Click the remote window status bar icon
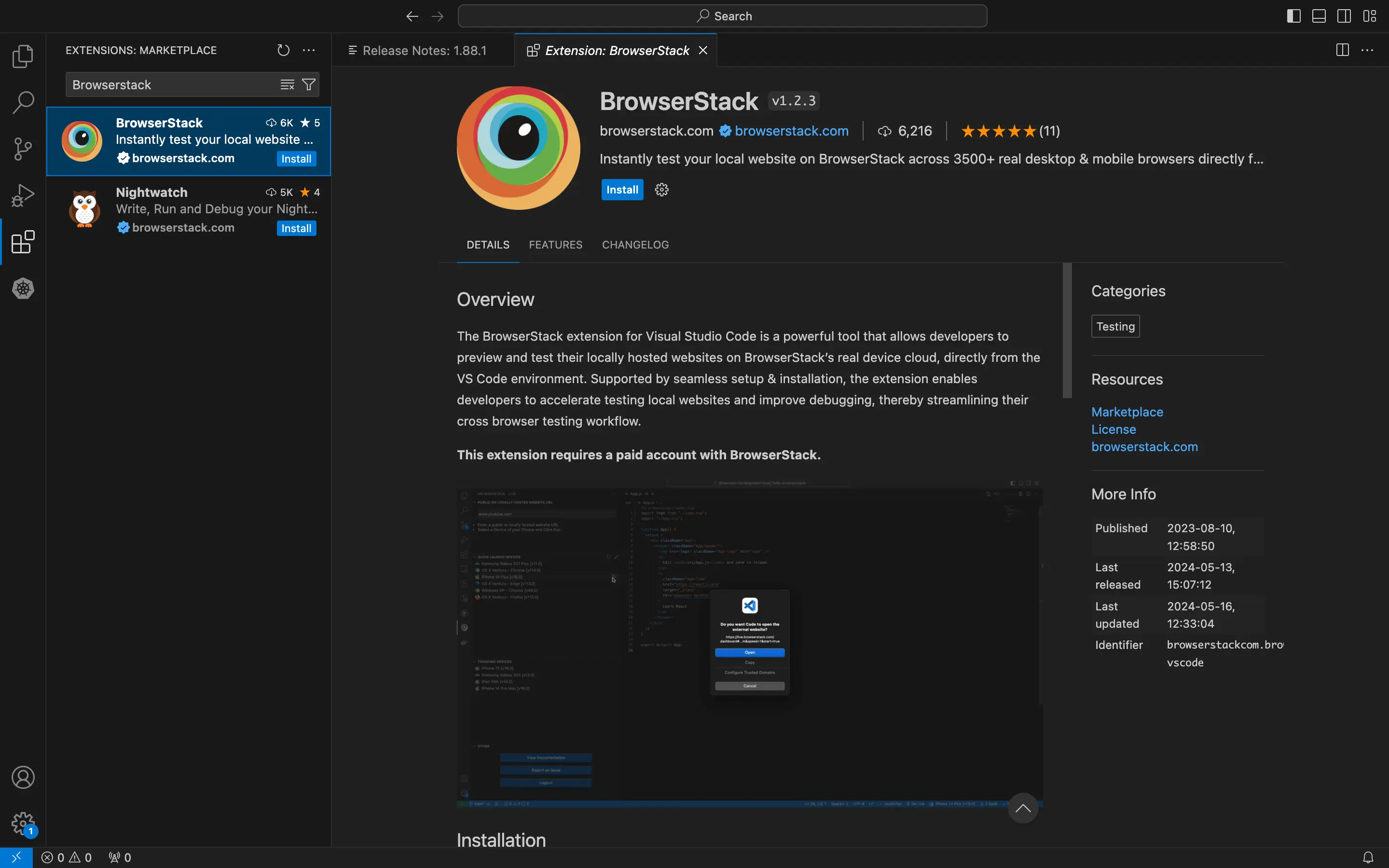This screenshot has width=1389, height=868. coord(16,857)
